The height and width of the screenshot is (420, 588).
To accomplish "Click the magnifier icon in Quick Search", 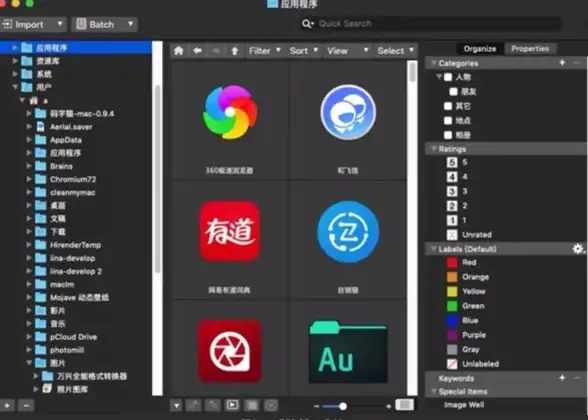I will [308, 24].
